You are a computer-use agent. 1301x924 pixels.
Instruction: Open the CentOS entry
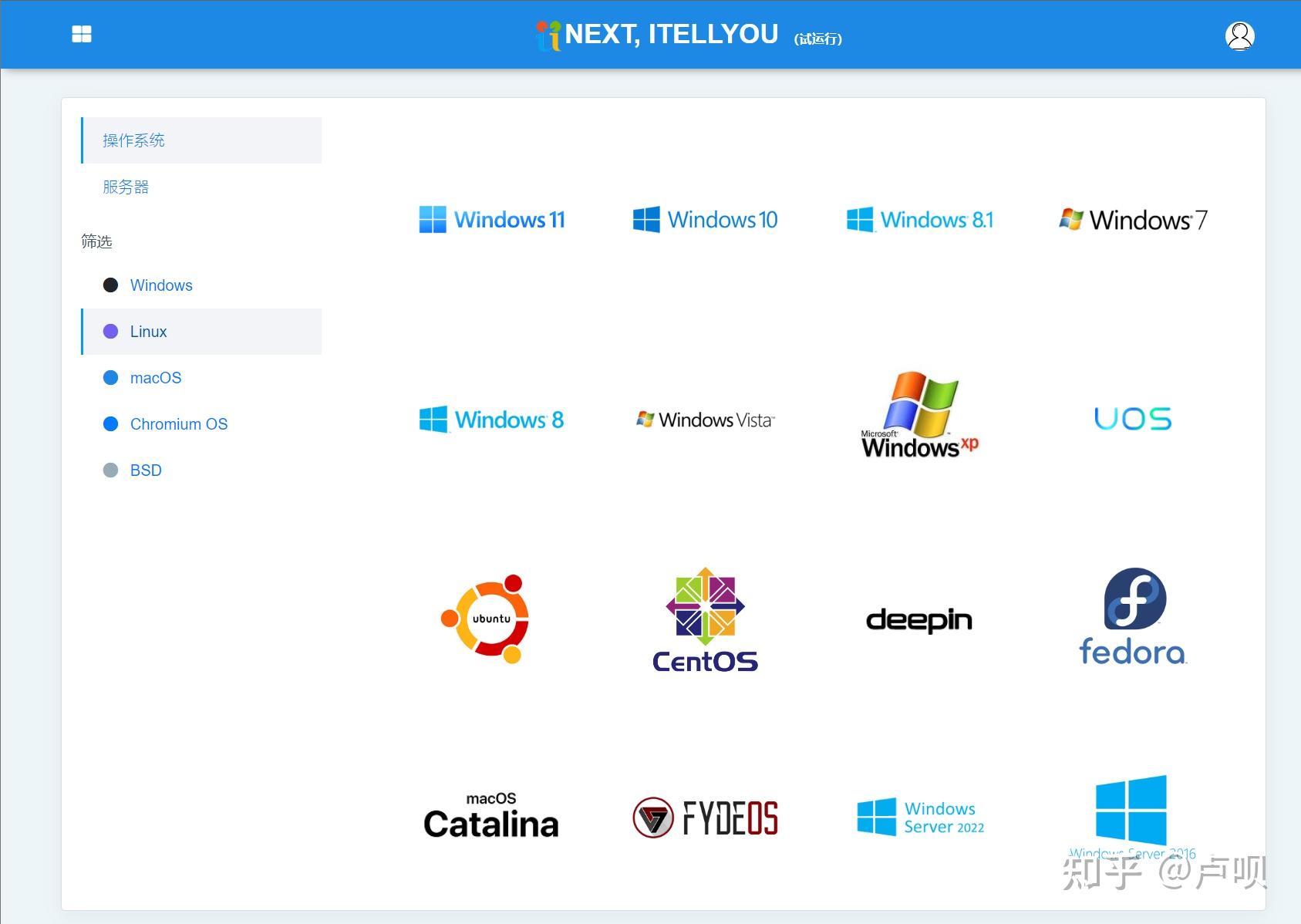[x=705, y=620]
